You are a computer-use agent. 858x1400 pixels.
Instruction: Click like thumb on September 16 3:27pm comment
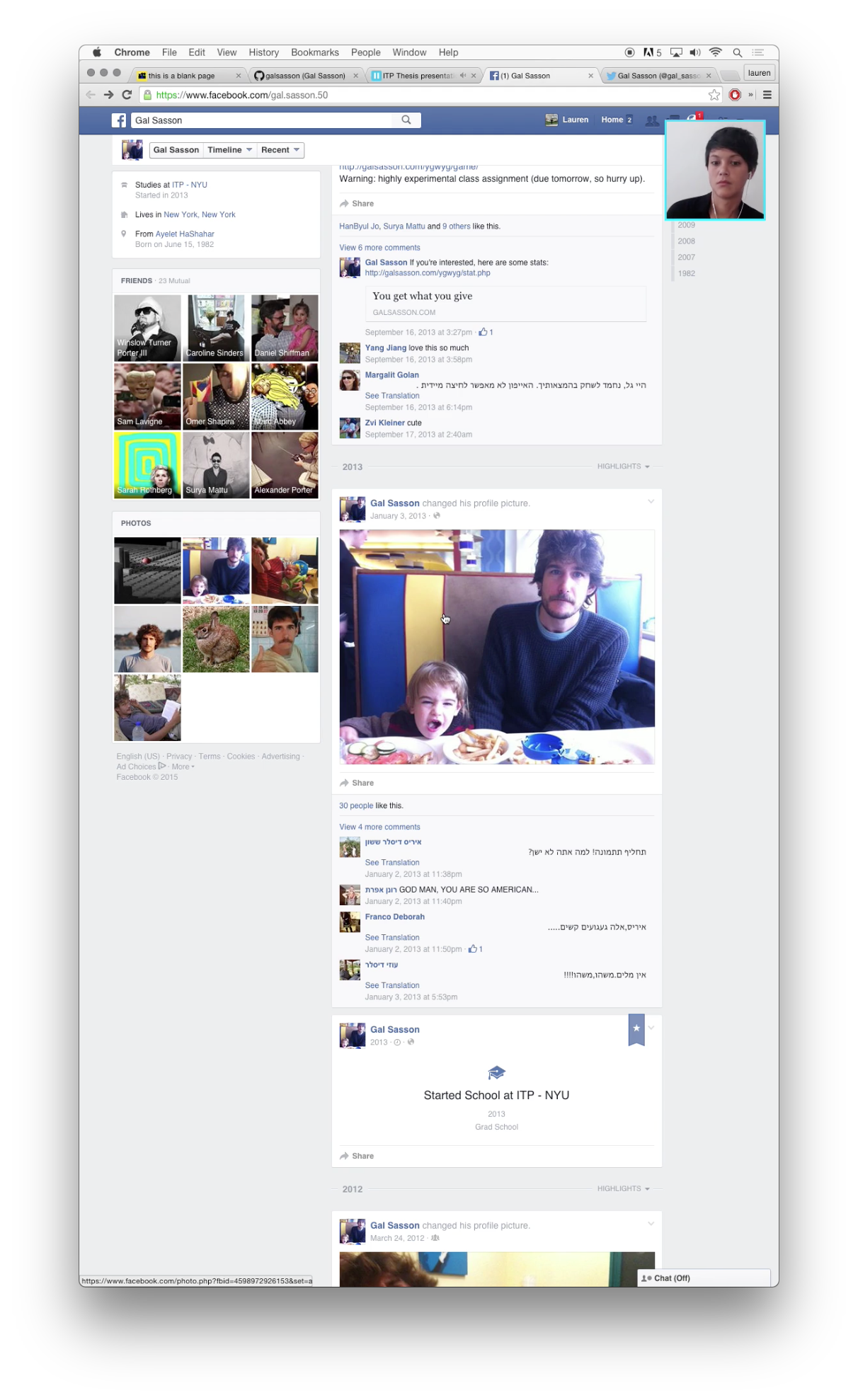click(483, 332)
